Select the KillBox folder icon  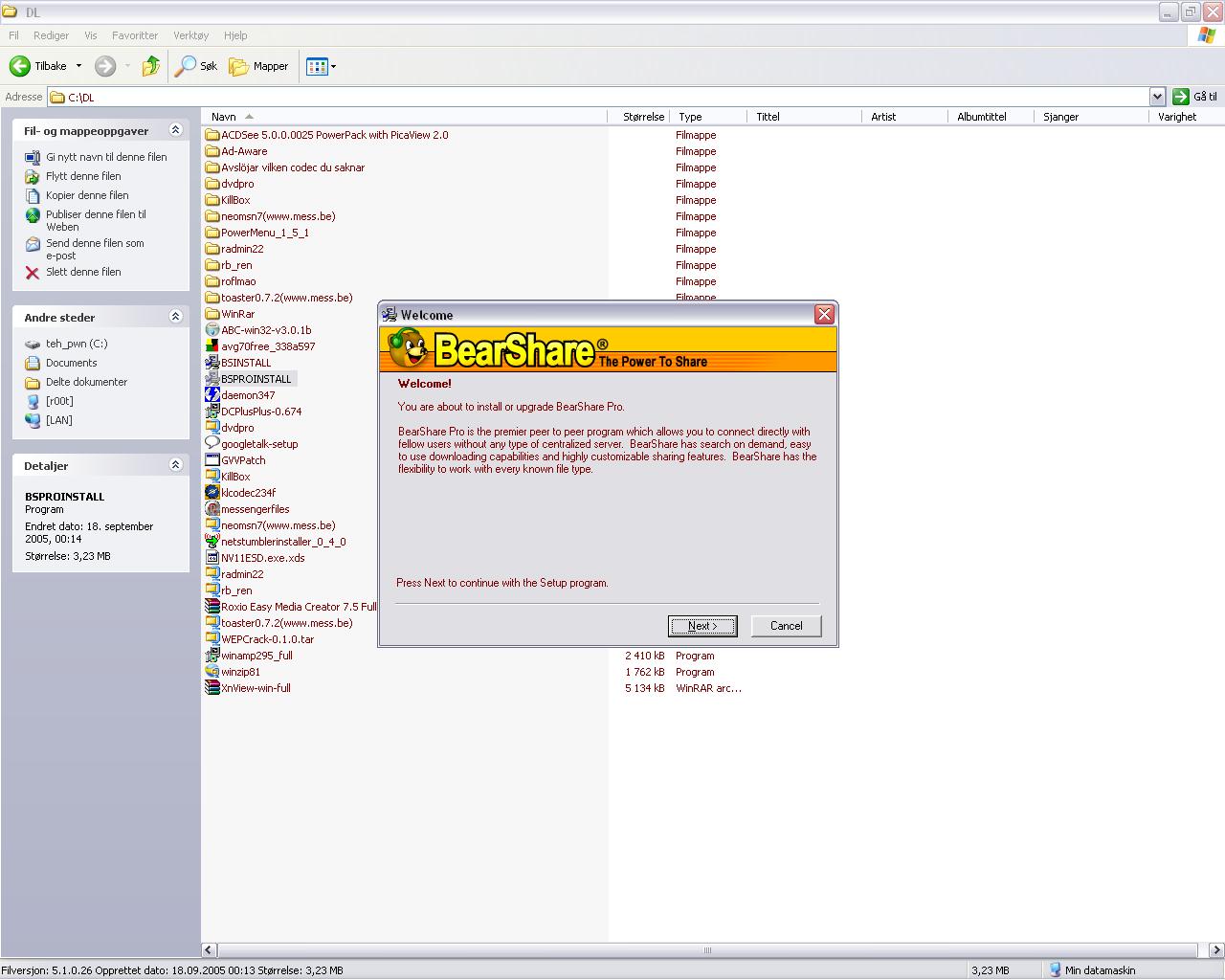pos(212,200)
